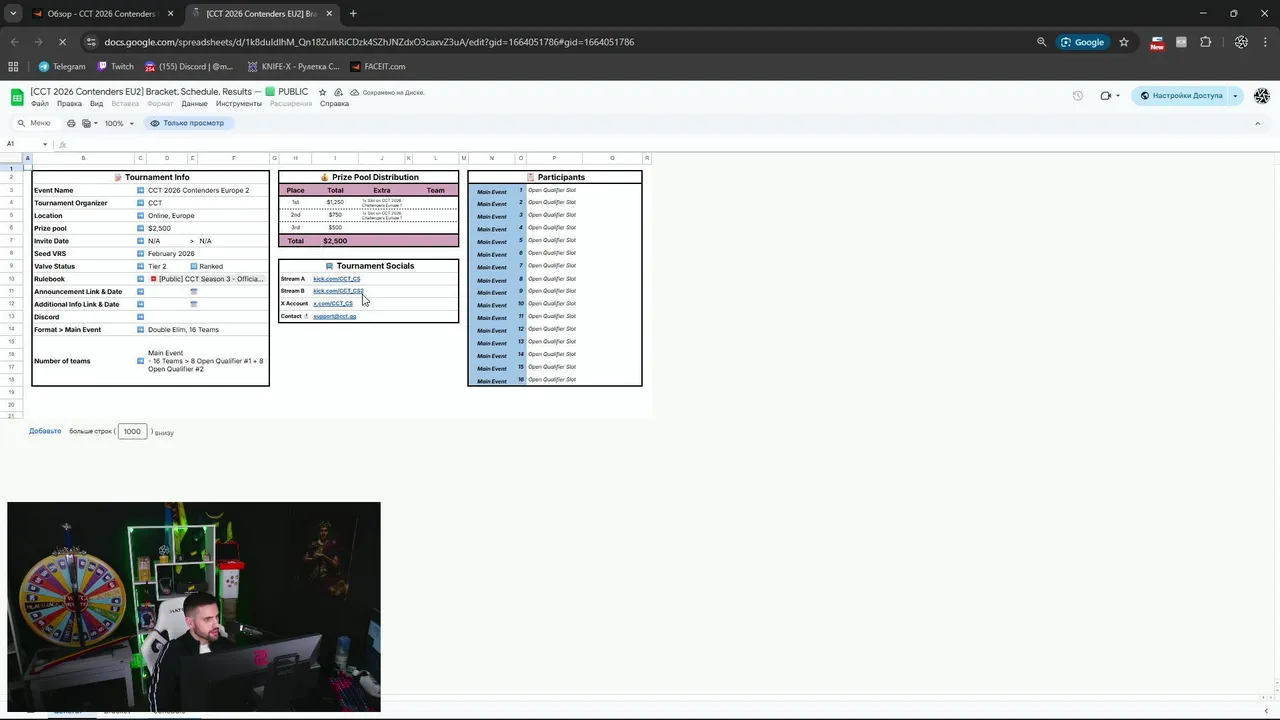1280x720 pixels.
Task: Click the Настройки Доступа share button
Action: tap(1181, 96)
